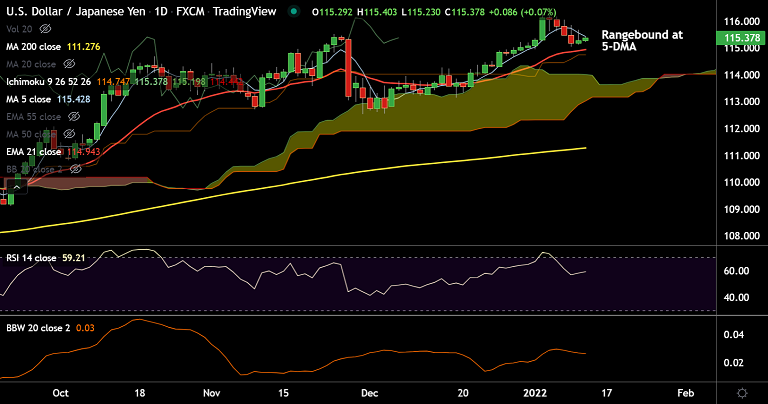This screenshot has height=404, width=768.
Task: Click the 18 date on the time axis
Action: (140, 393)
